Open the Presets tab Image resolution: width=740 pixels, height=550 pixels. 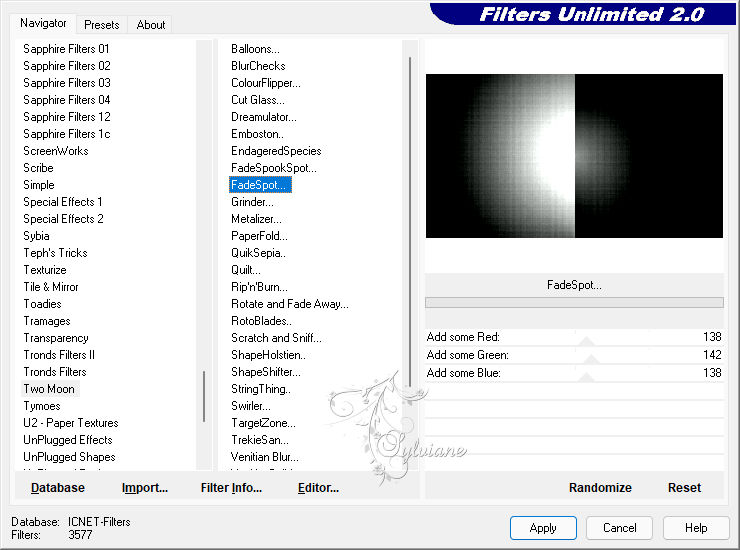tap(101, 25)
